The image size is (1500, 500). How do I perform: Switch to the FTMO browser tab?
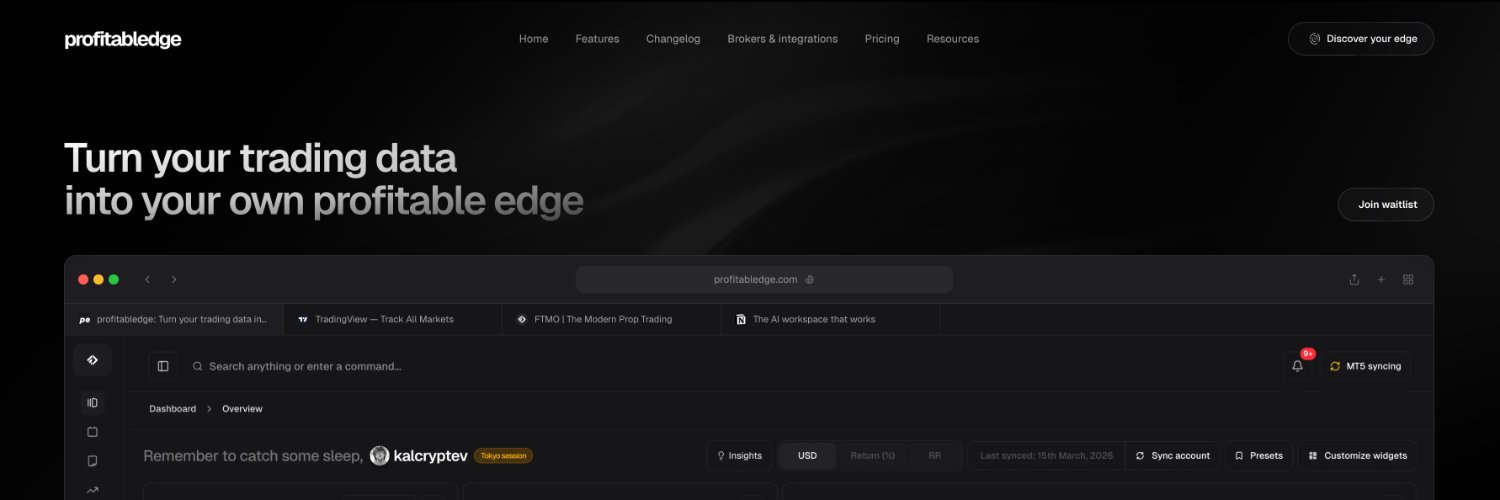coord(611,319)
